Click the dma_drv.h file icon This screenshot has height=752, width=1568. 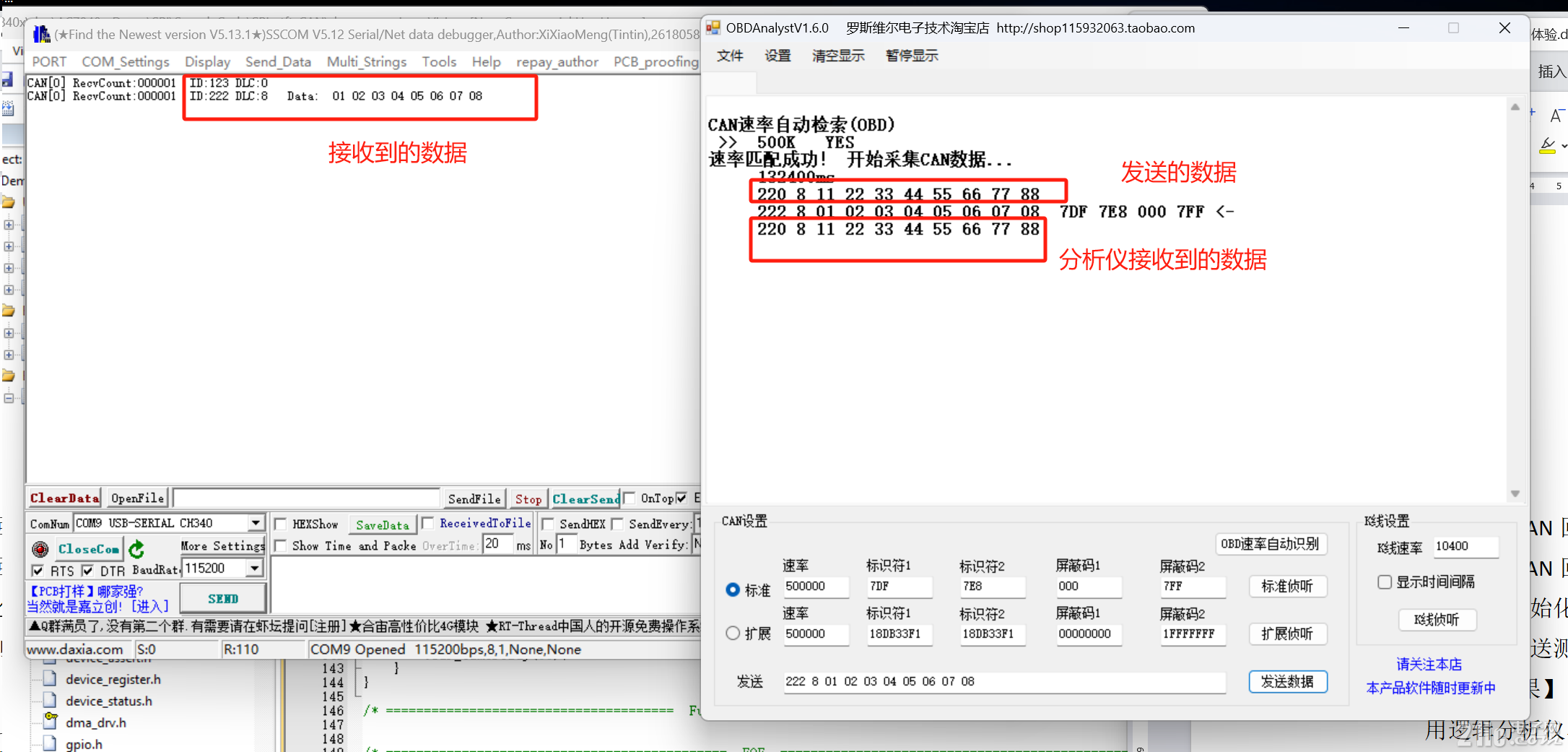51,721
